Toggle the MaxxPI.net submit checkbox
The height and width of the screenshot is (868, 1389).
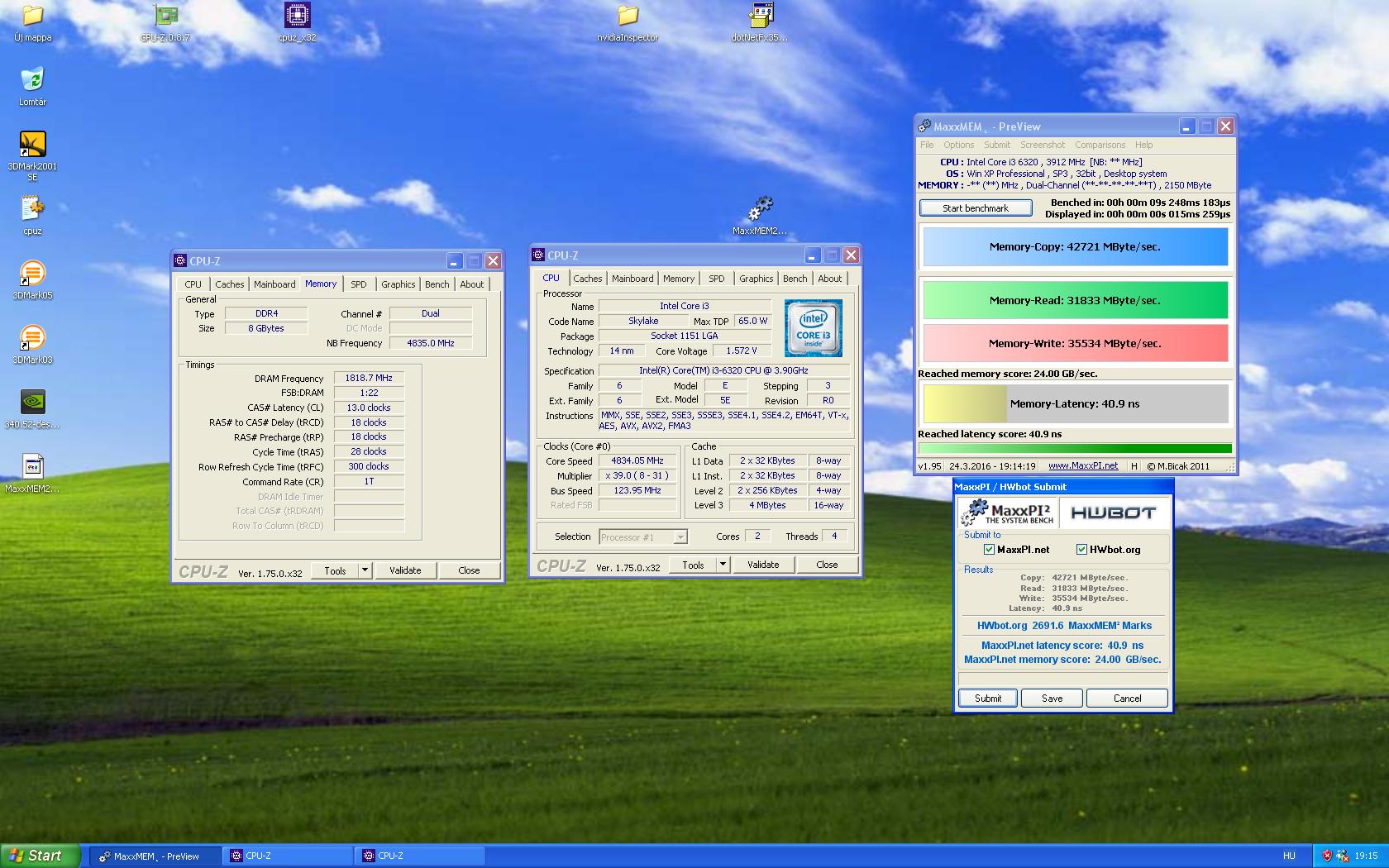pyautogui.click(x=989, y=549)
